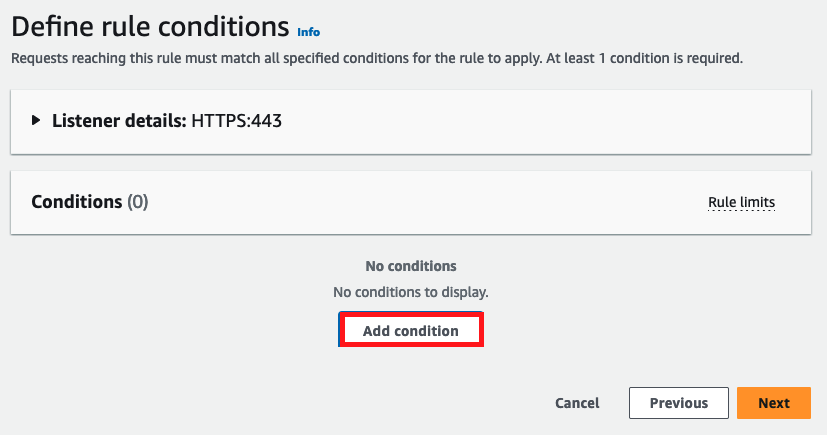
Task: Click the Define rule conditions page title
Action: pyautogui.click(x=149, y=27)
